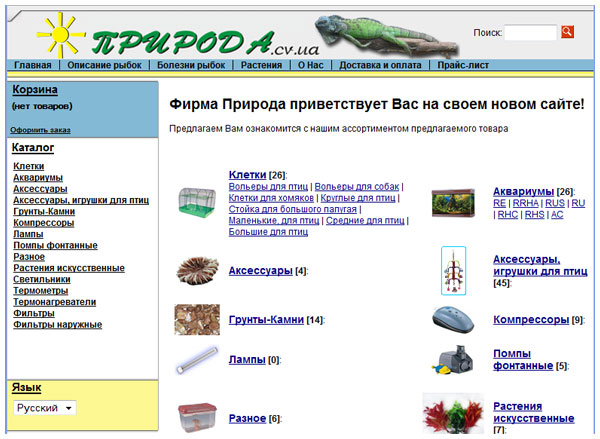Open the RUS aquarium subcategory
The height and width of the screenshot is (439, 600).
click(x=555, y=203)
